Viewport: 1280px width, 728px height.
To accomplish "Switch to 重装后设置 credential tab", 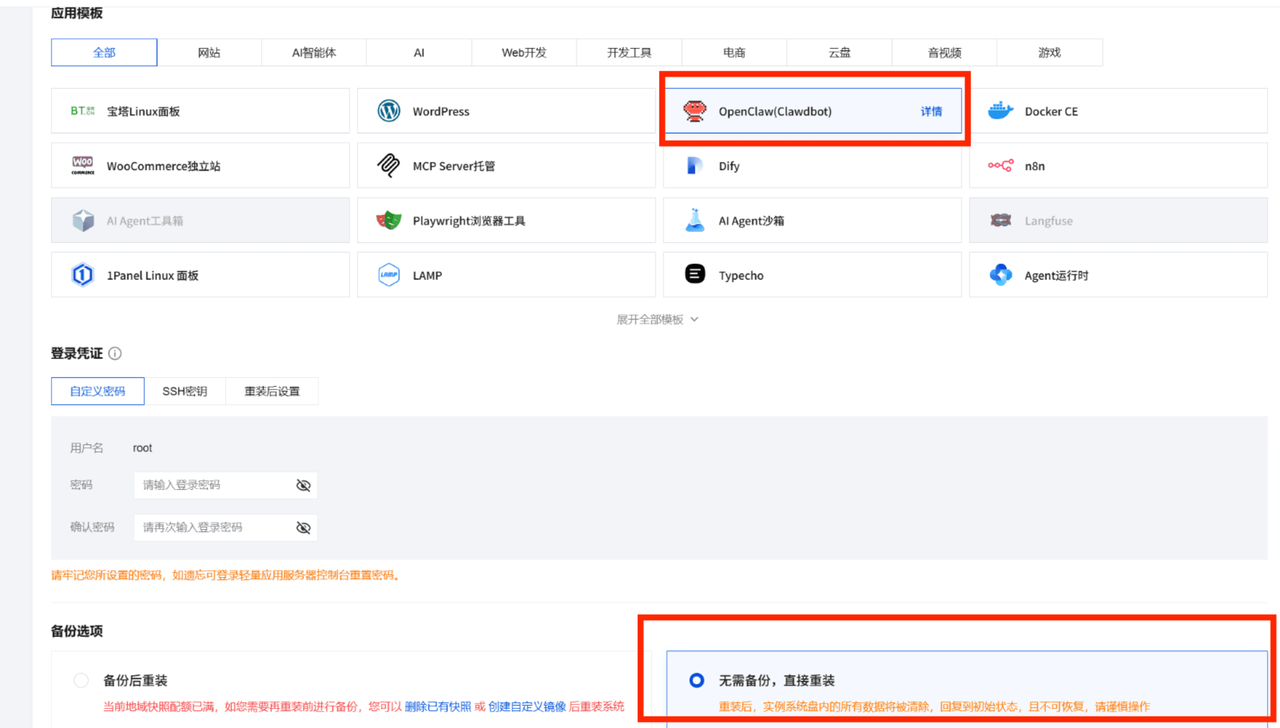I will pos(272,391).
